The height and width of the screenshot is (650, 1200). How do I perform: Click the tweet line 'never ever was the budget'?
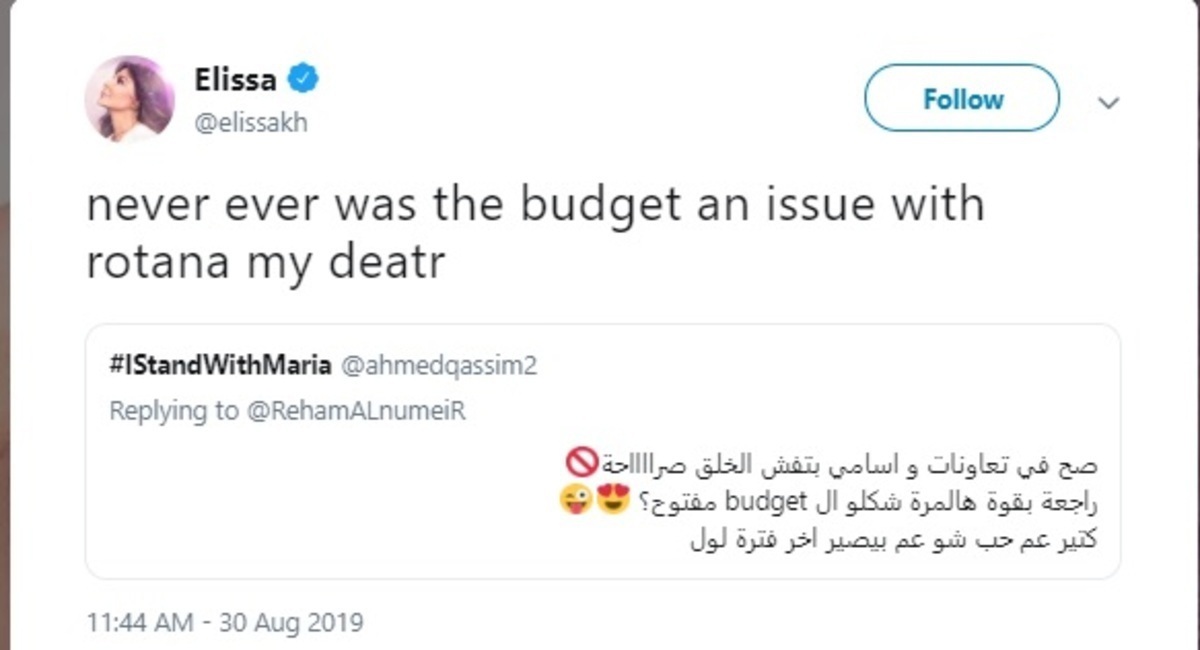coord(535,205)
